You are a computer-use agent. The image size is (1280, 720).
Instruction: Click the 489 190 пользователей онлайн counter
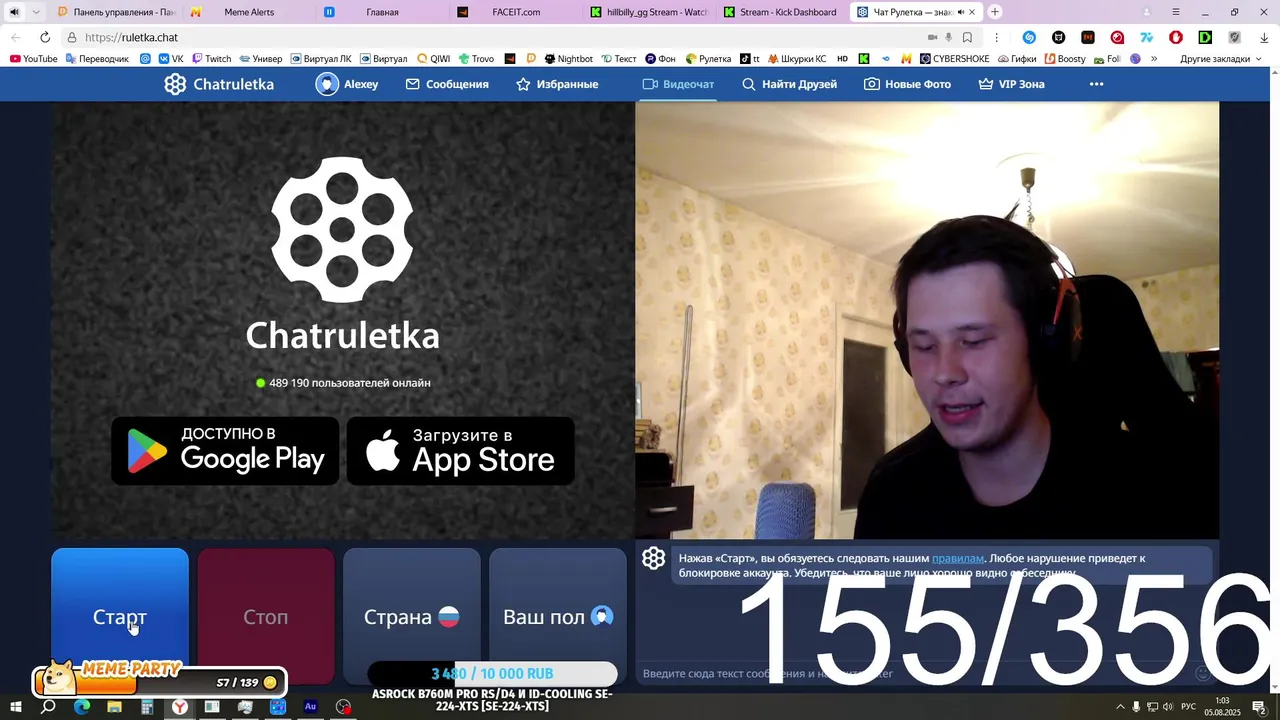point(343,383)
